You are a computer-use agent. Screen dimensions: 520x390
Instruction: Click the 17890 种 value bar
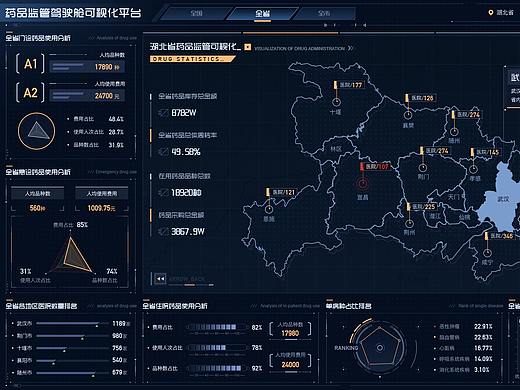(88, 67)
